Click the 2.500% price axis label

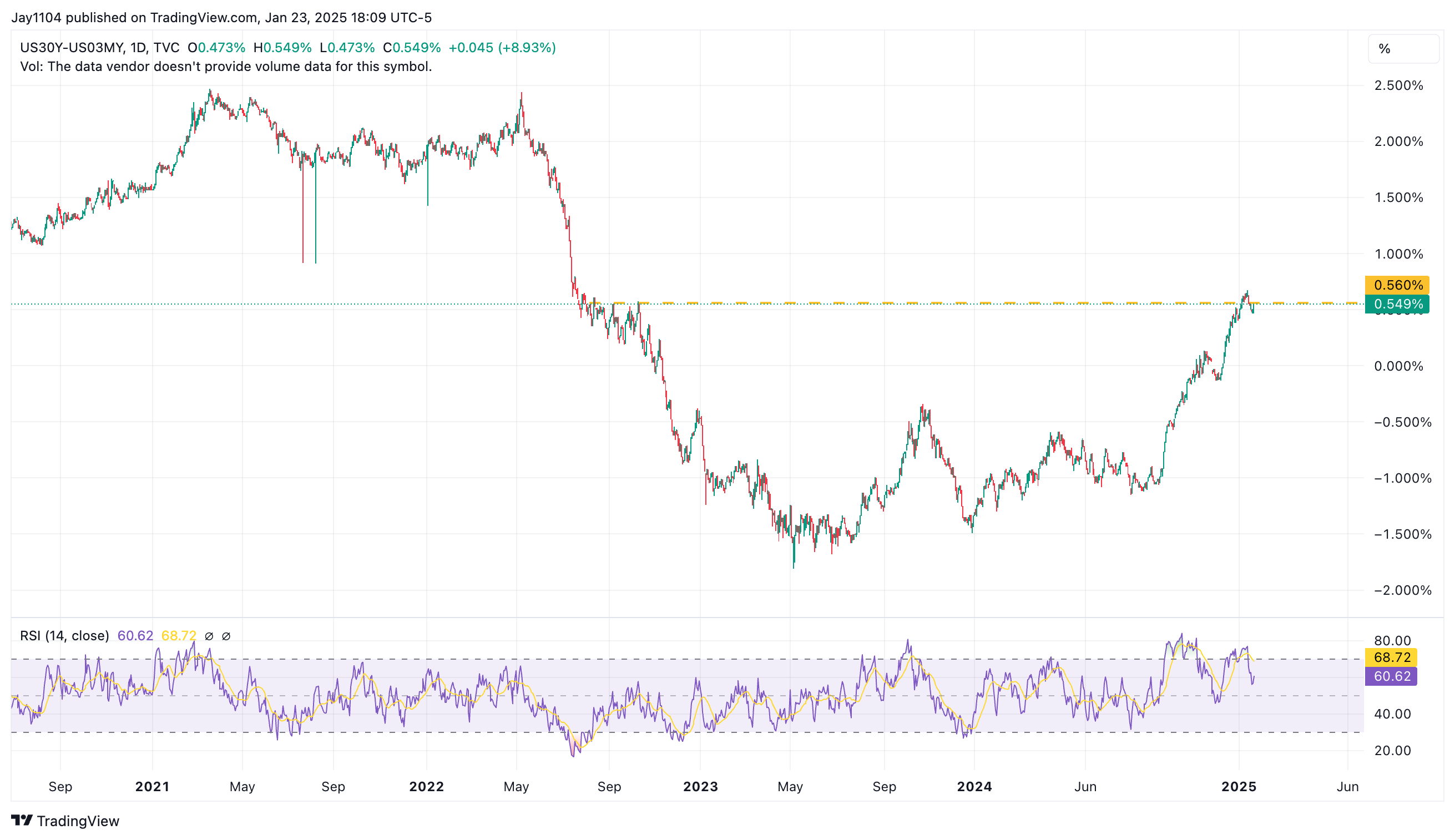pyautogui.click(x=1398, y=85)
